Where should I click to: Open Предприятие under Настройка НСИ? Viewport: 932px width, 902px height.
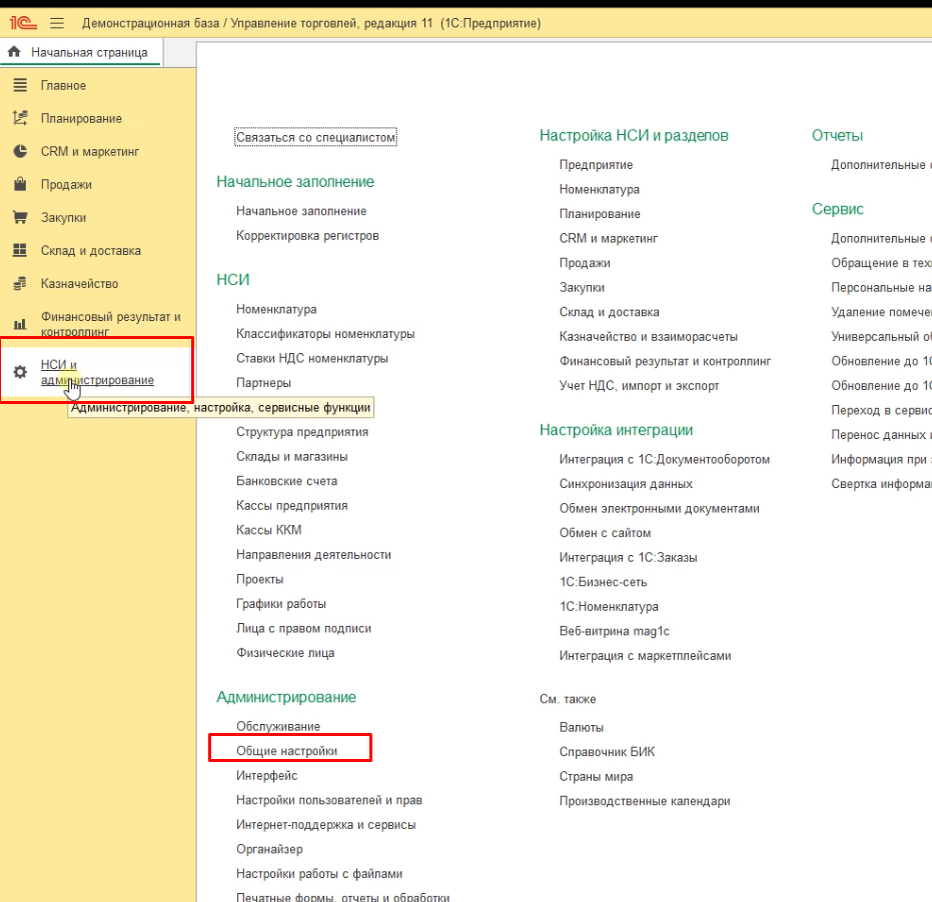pyautogui.click(x=596, y=165)
